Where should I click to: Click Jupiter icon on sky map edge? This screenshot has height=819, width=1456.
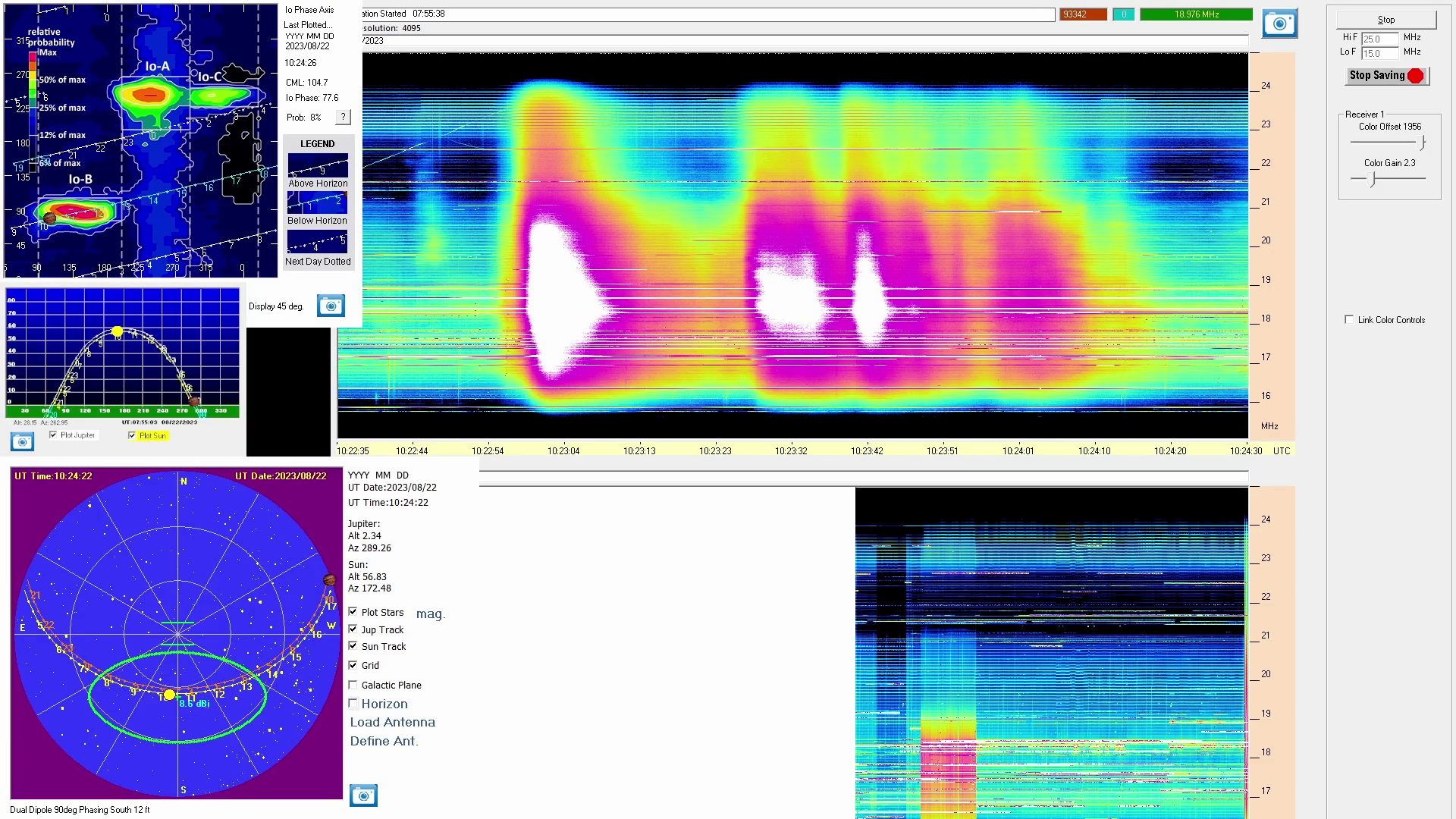pos(329,580)
